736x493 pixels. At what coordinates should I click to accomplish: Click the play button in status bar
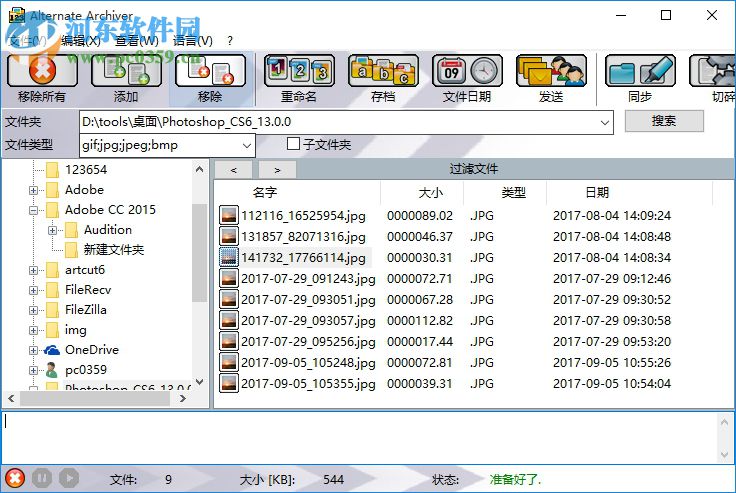pos(69,478)
